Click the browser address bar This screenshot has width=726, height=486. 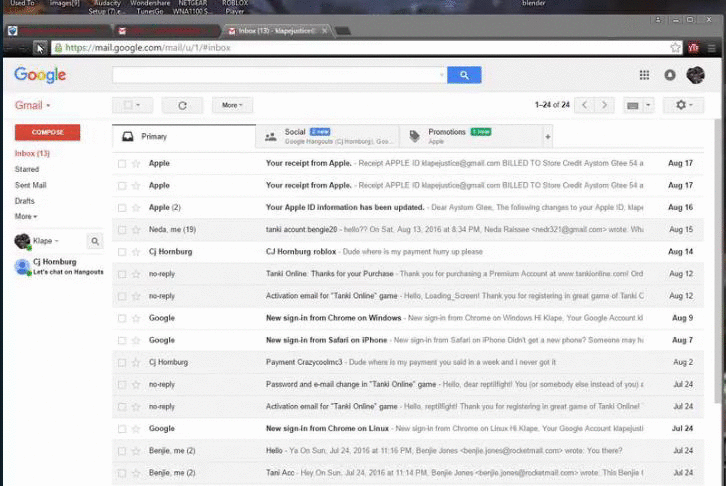(x=360, y=48)
